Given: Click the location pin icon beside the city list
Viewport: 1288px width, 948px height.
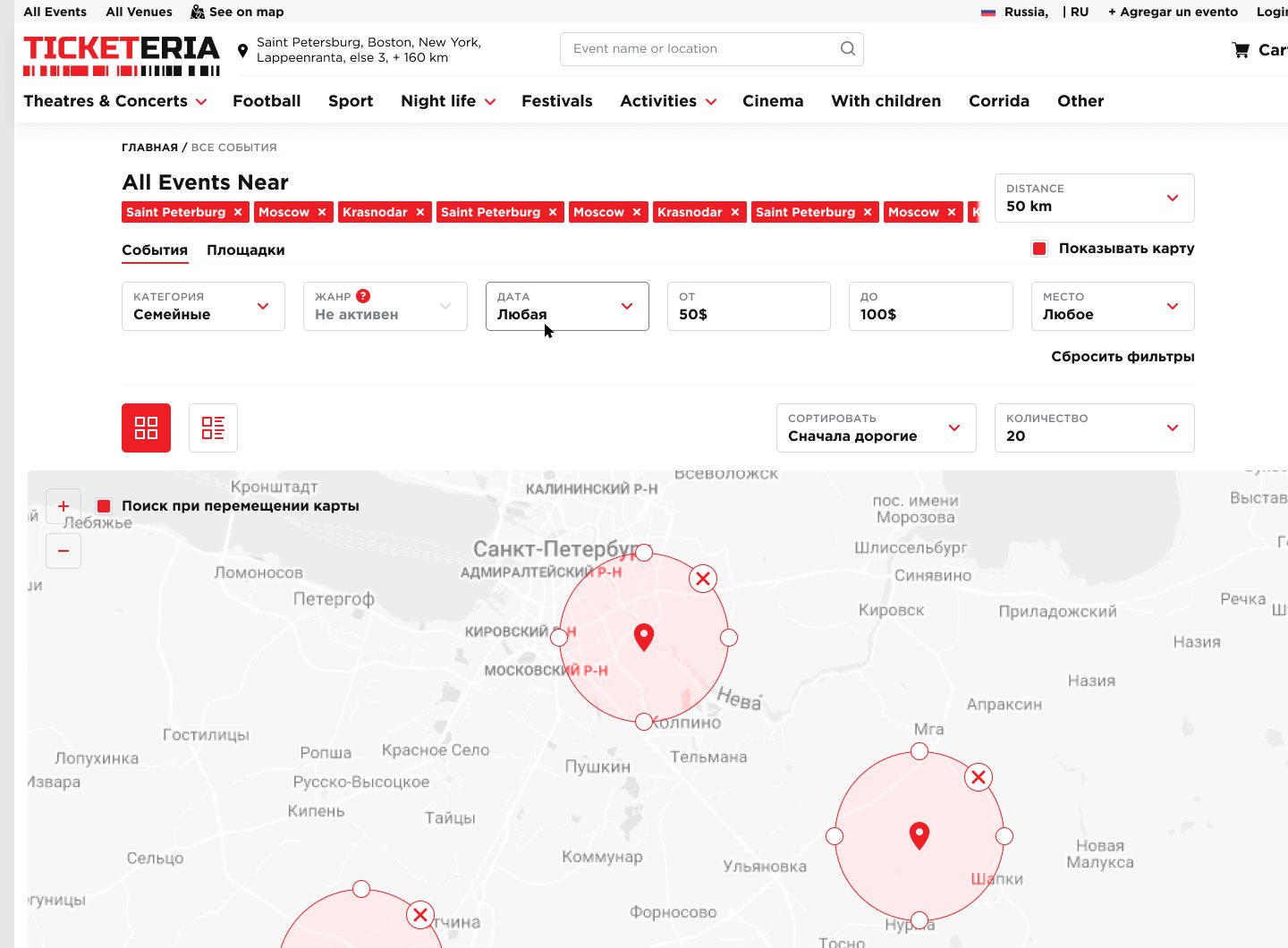Looking at the screenshot, I should 242,50.
